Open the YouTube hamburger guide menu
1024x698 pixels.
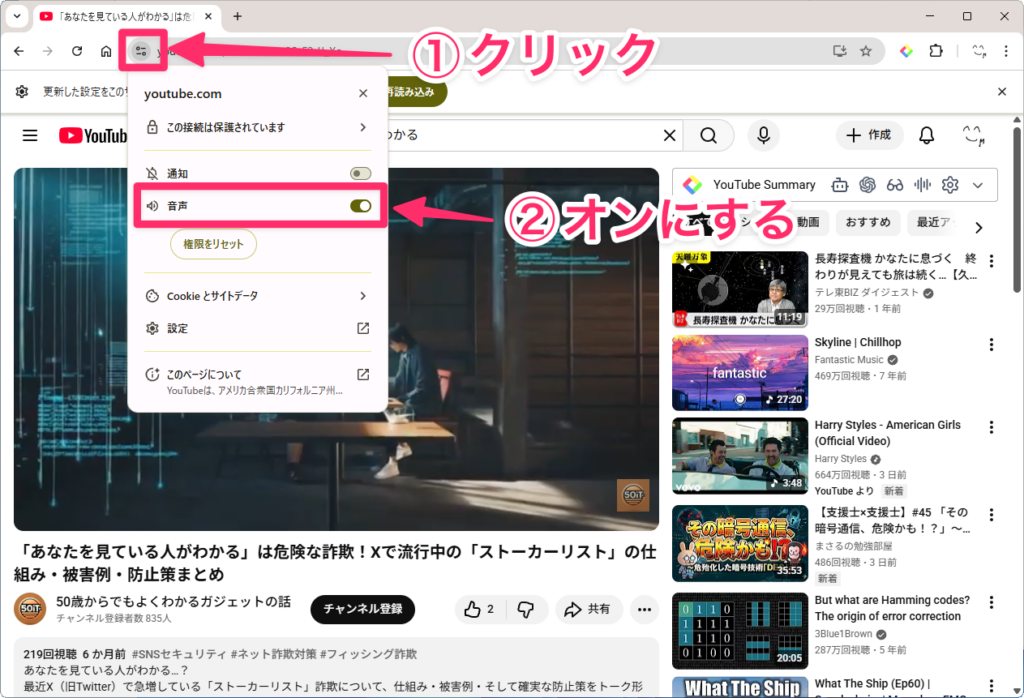(30, 136)
